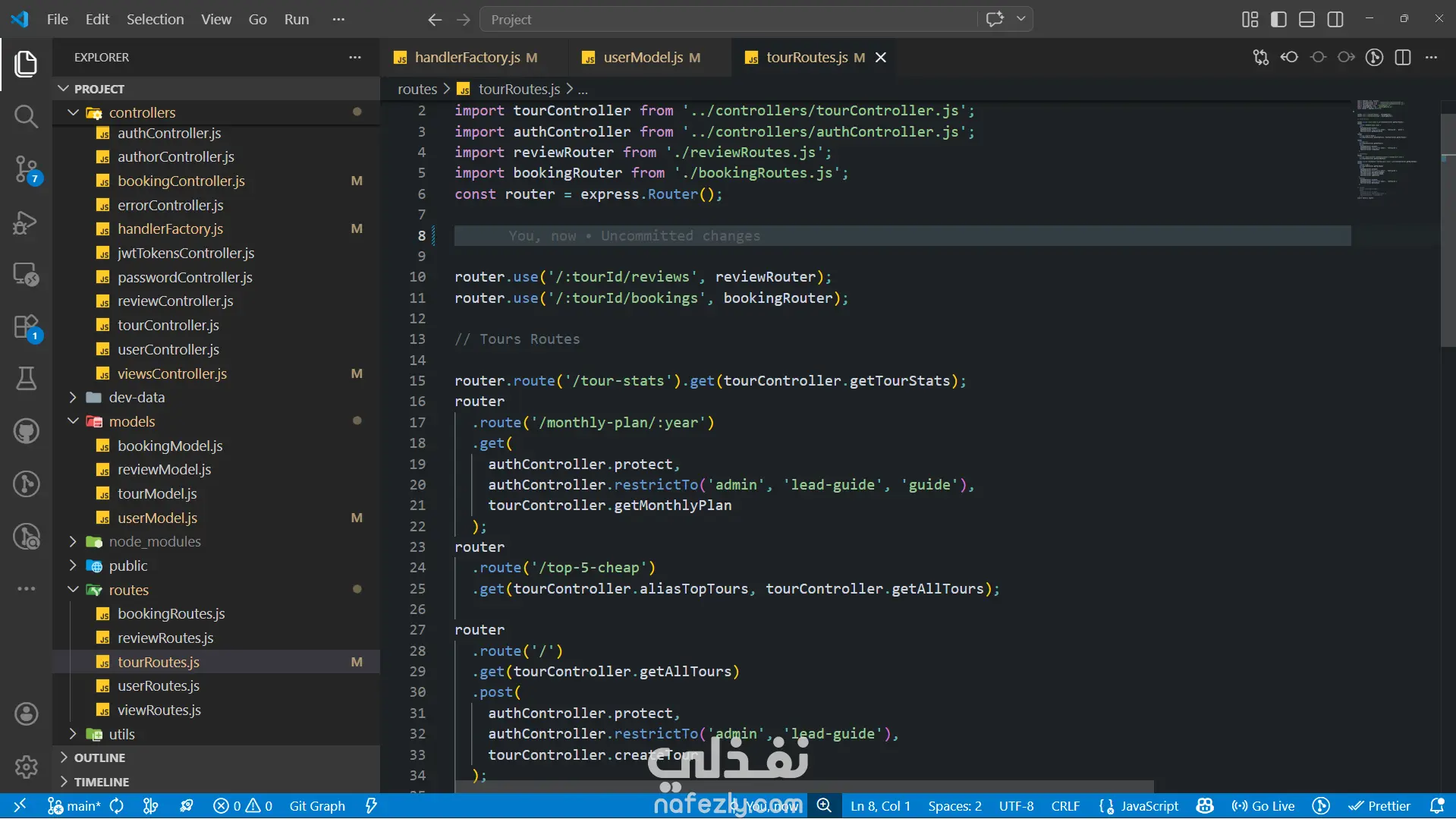1456x819 pixels.
Task: Click Copilot status icon in status bar
Action: pos(1205,806)
